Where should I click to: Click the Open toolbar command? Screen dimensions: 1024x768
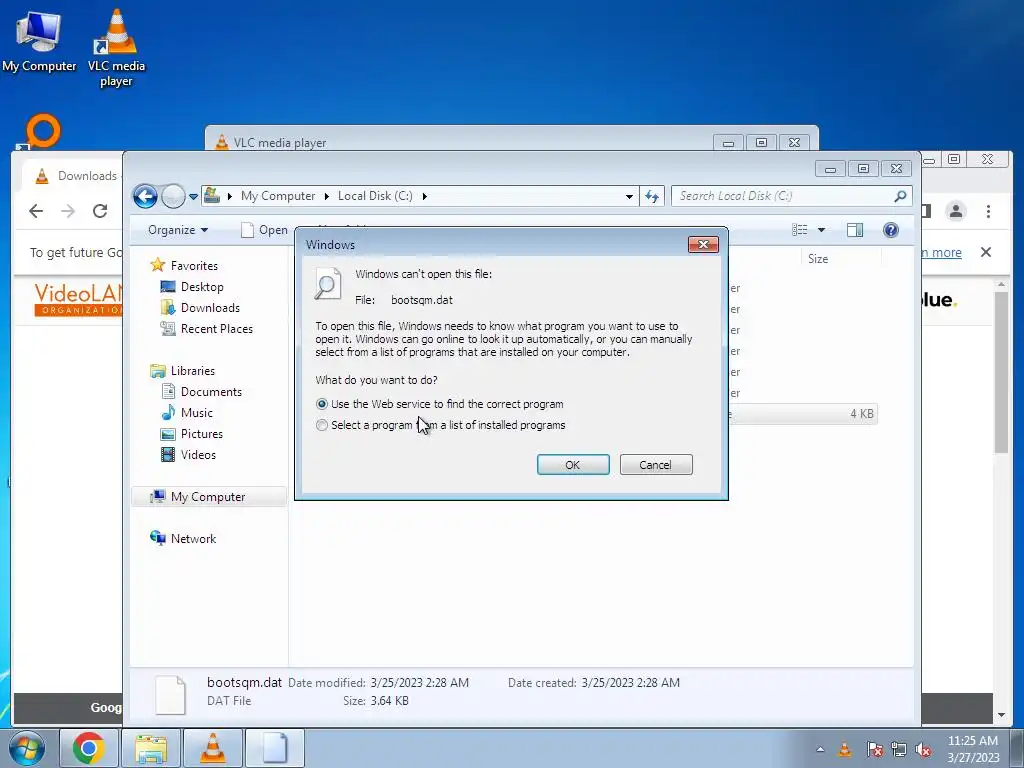click(264, 230)
